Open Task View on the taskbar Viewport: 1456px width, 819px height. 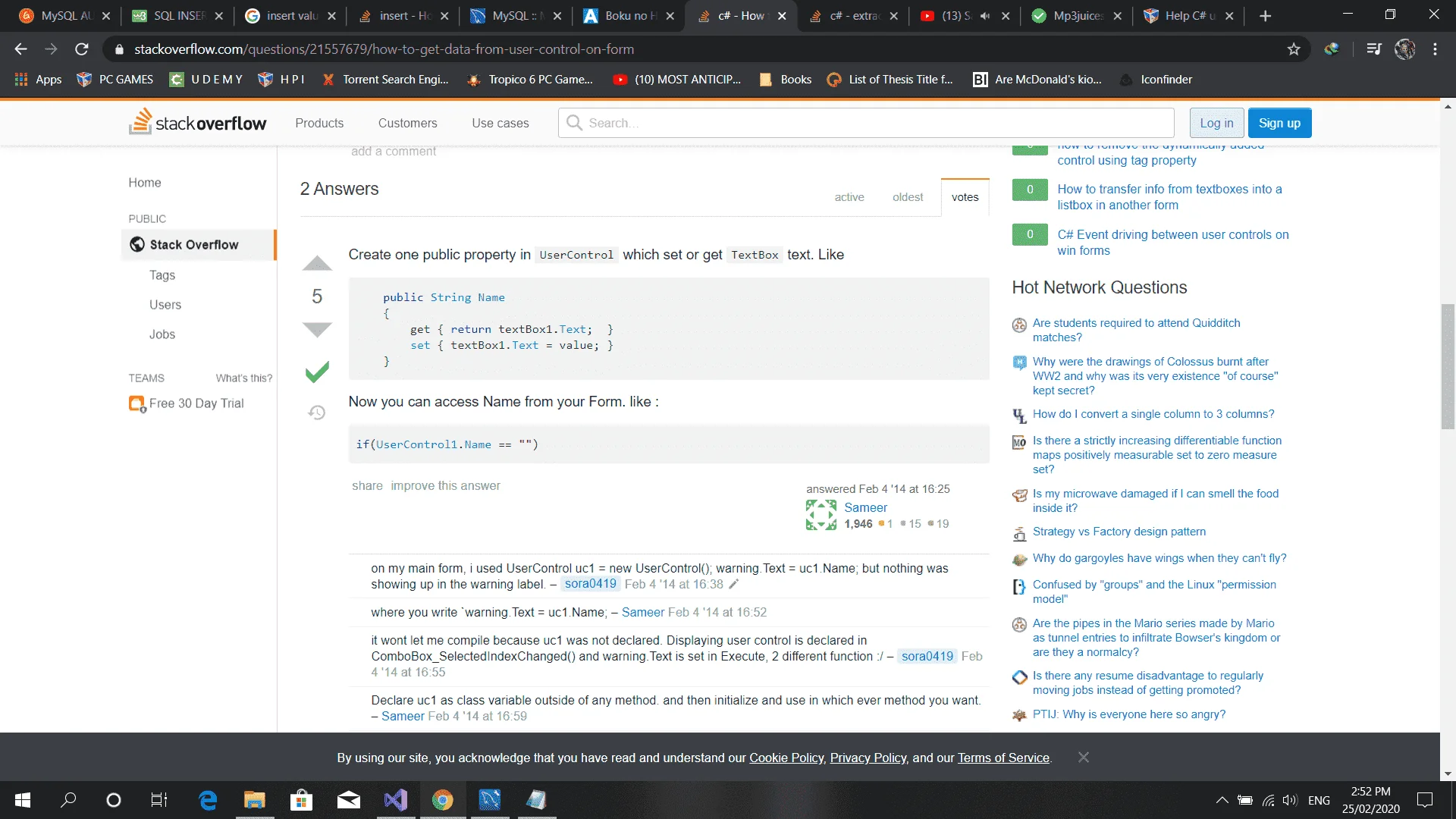coord(159,800)
